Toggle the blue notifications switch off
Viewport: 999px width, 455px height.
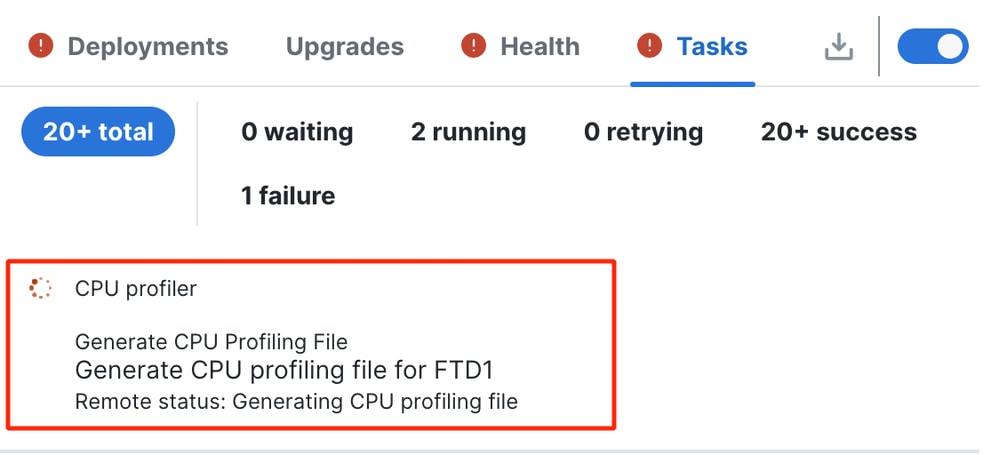pos(933,47)
